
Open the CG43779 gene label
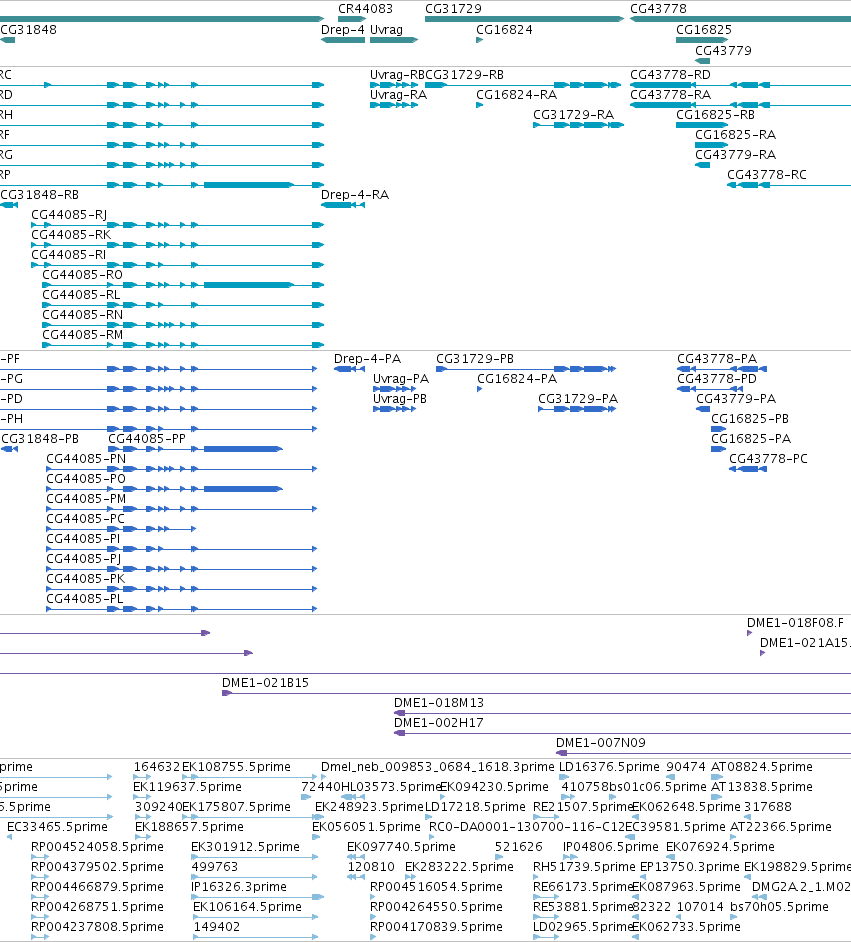(x=723, y=51)
